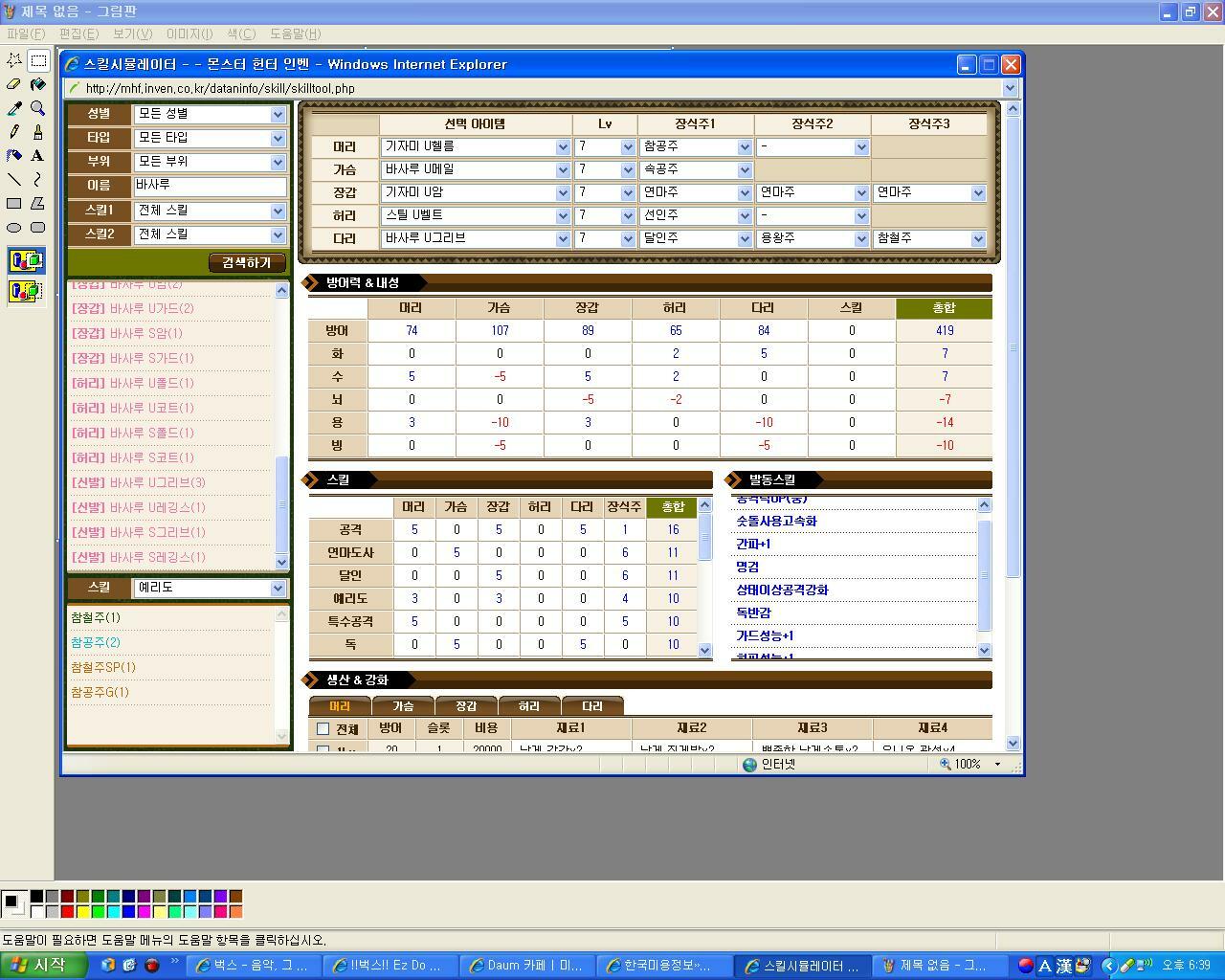Open the 이미지(I) menu
Viewport: 1225px width, 980px height.
click(189, 33)
